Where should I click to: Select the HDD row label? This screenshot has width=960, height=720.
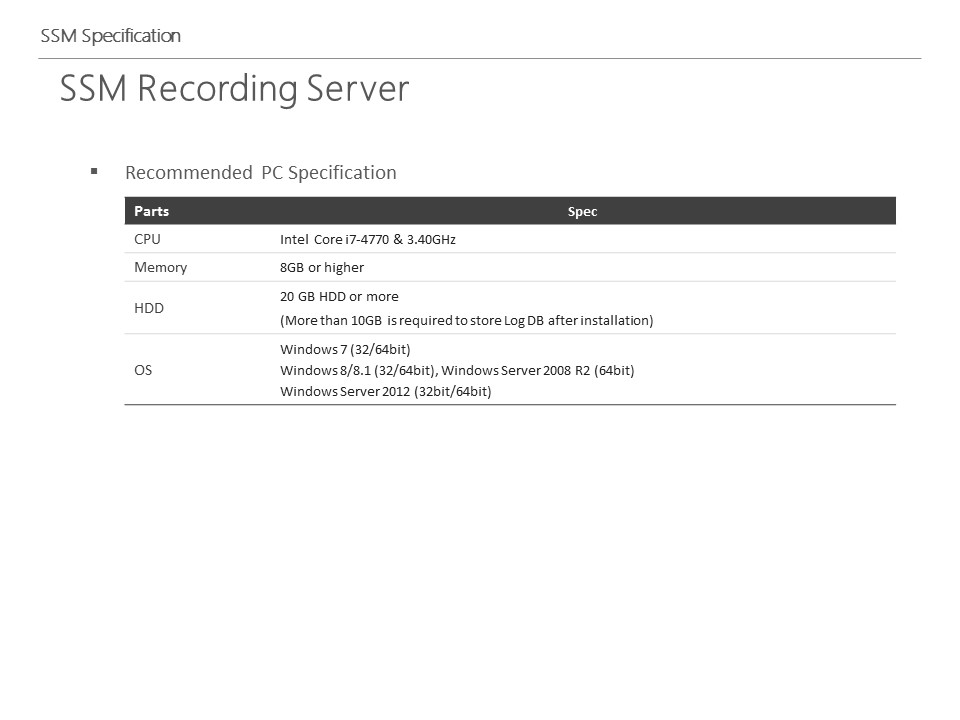click(149, 308)
